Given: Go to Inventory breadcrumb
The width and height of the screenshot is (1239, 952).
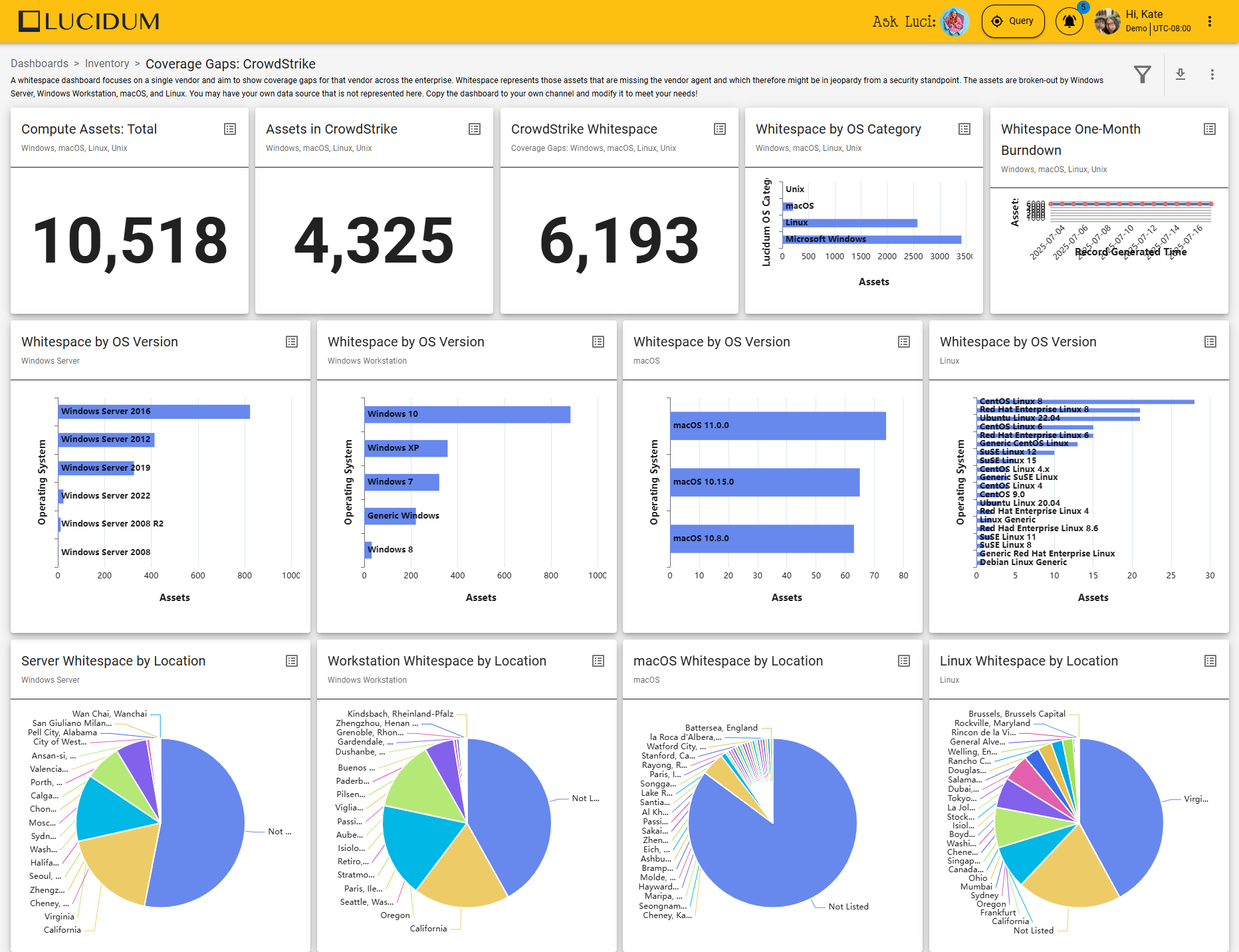Looking at the screenshot, I should point(107,64).
